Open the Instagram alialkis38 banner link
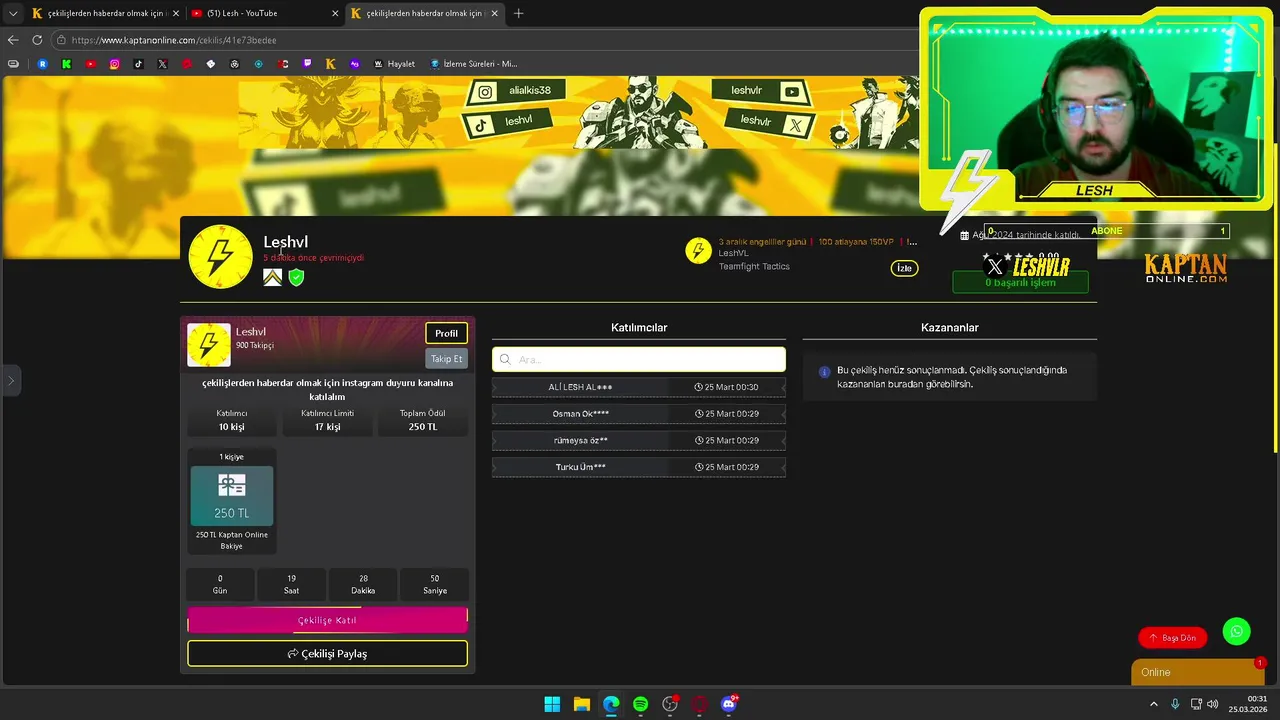This screenshot has width=1280, height=720. pos(515,91)
